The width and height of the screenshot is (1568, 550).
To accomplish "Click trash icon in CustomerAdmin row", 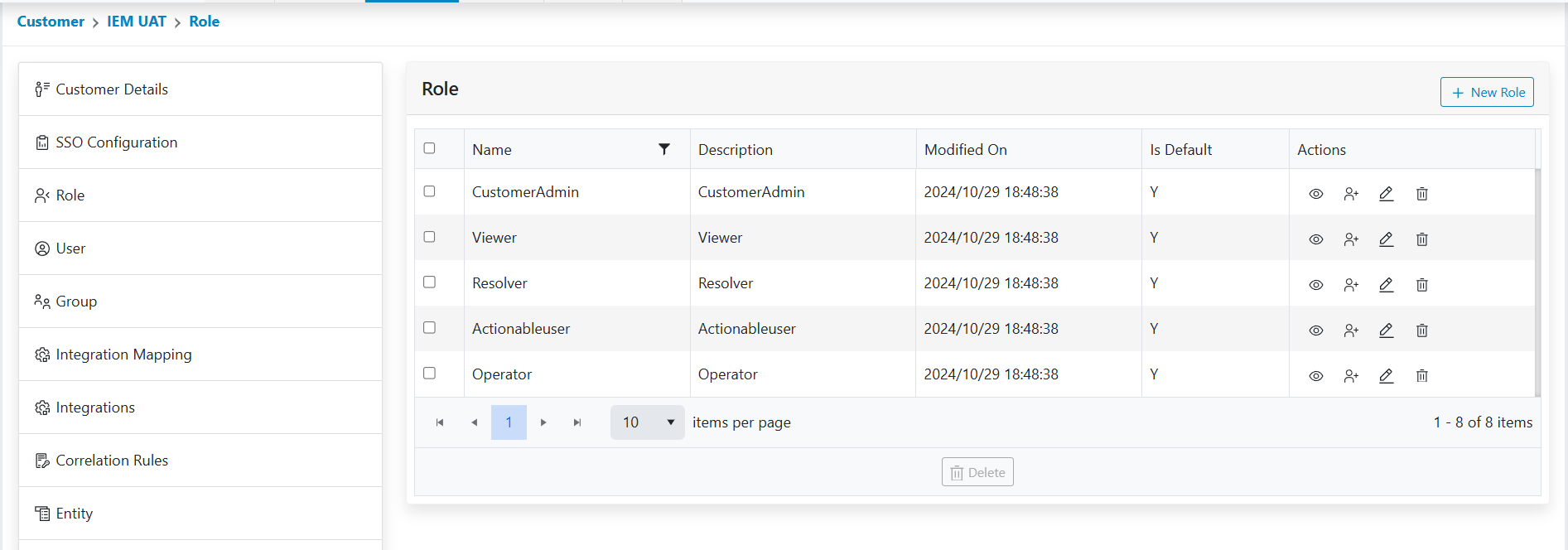I will click(1421, 194).
